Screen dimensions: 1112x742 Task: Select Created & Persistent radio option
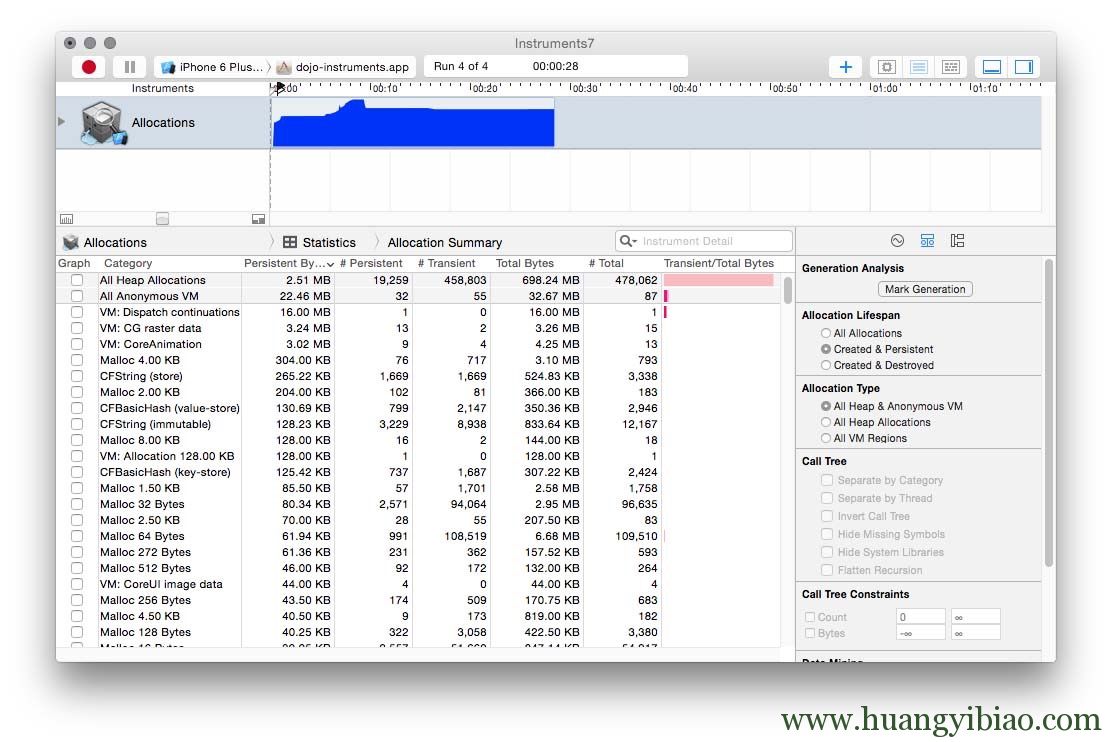(x=825, y=349)
